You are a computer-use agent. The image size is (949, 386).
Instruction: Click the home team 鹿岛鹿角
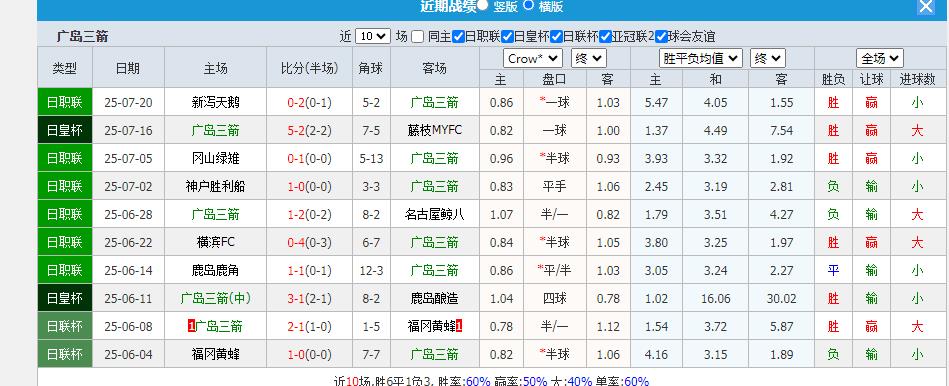[x=215, y=270]
